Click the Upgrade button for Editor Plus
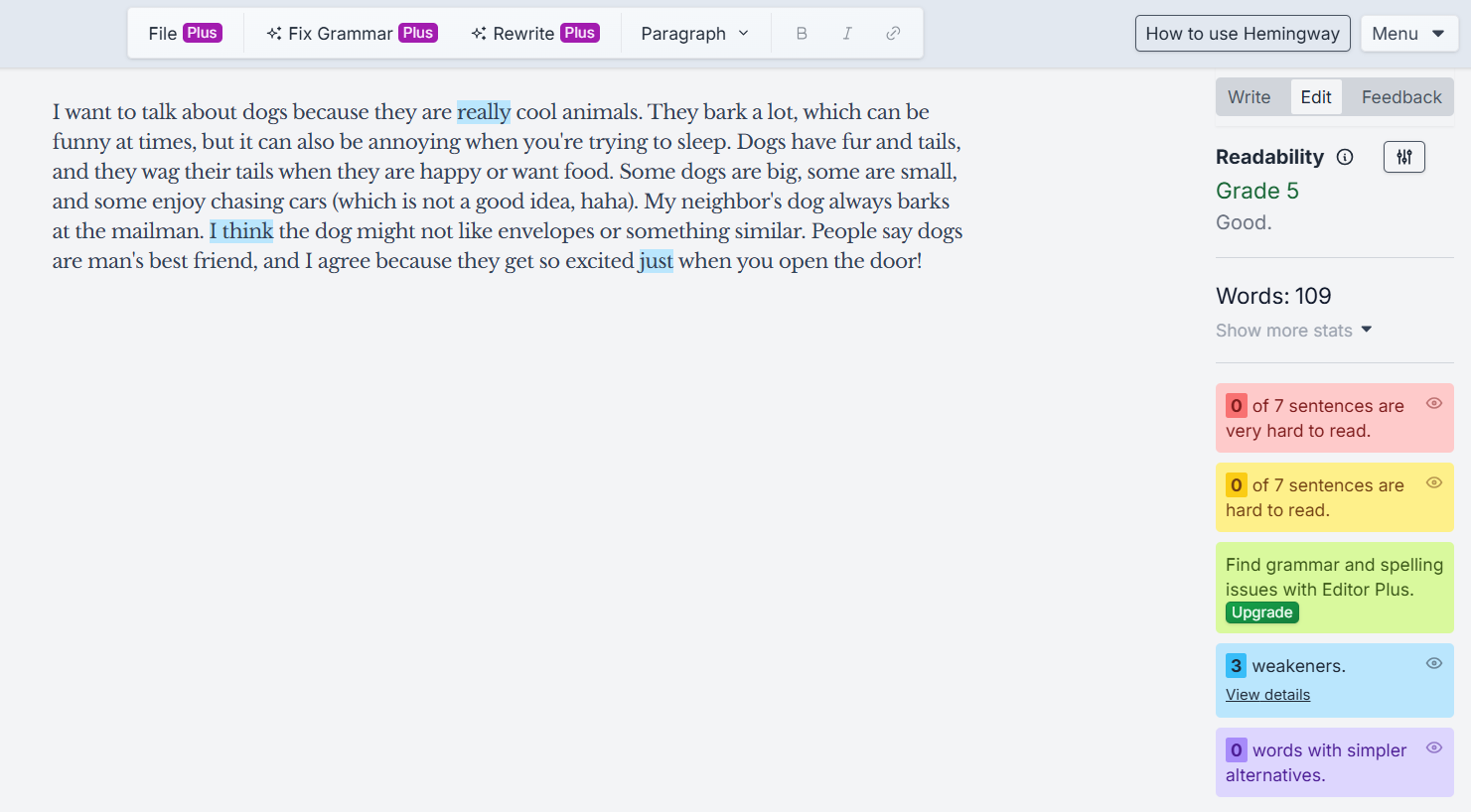Screen dimensions: 1471x812 coord(1261,612)
